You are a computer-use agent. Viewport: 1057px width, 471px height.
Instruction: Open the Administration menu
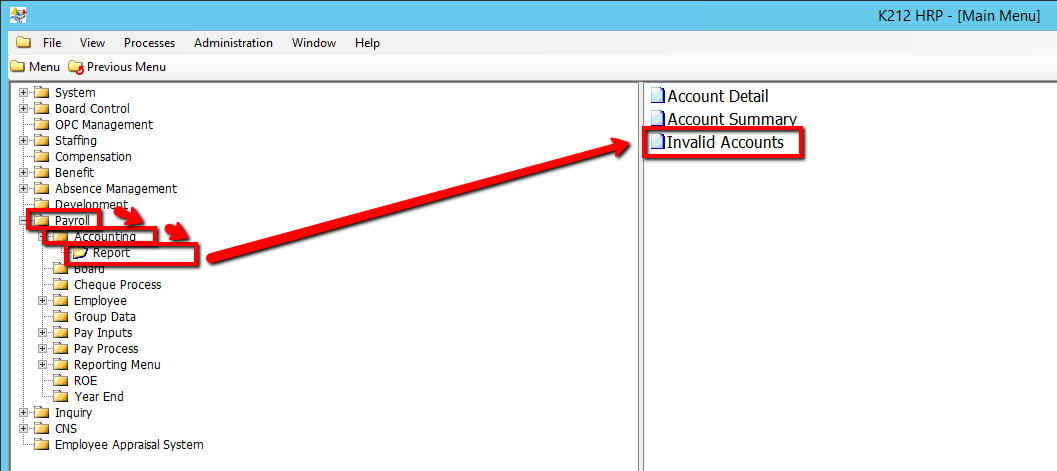click(233, 43)
